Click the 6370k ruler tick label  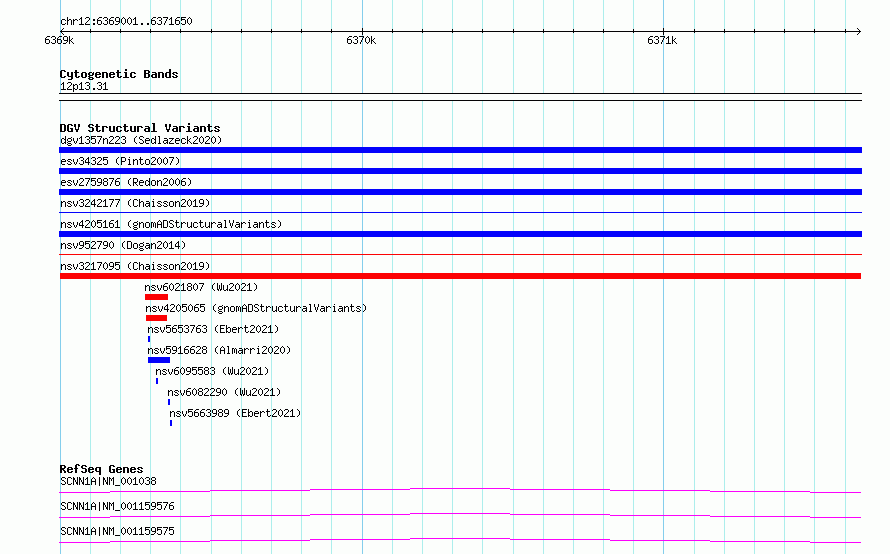point(361,40)
